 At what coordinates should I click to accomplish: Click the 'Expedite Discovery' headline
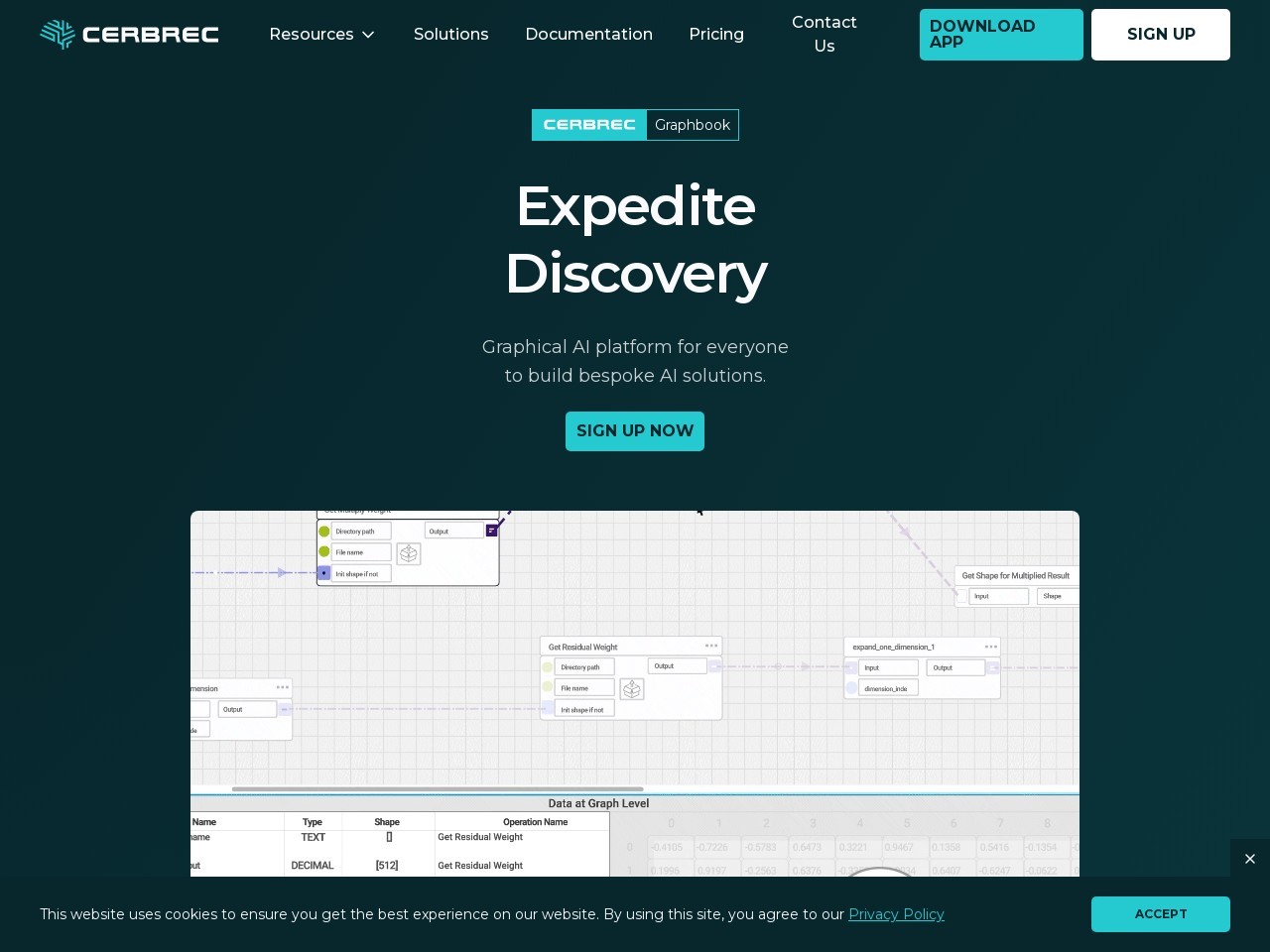pos(635,239)
